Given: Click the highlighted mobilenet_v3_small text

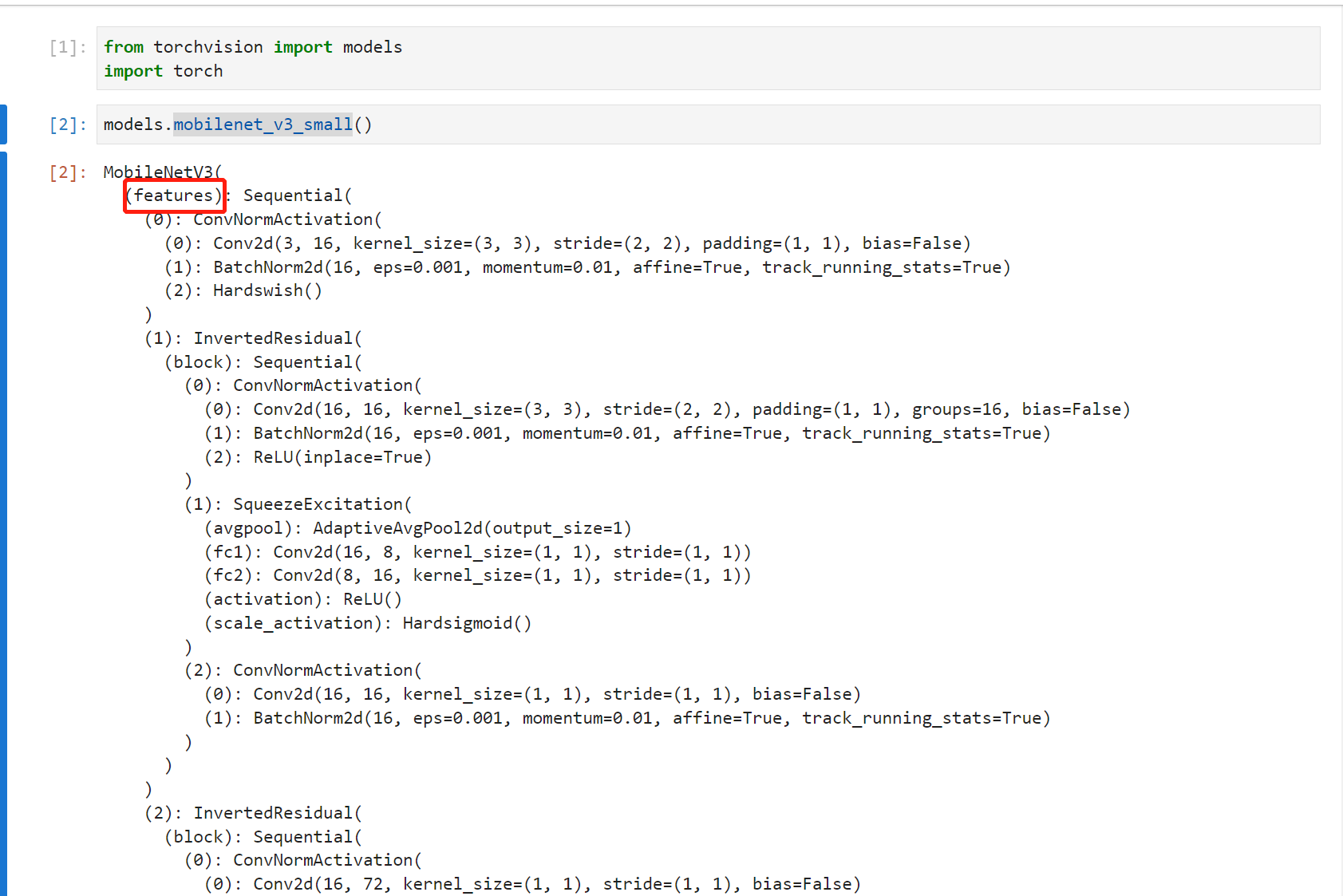Looking at the screenshot, I should 263,124.
